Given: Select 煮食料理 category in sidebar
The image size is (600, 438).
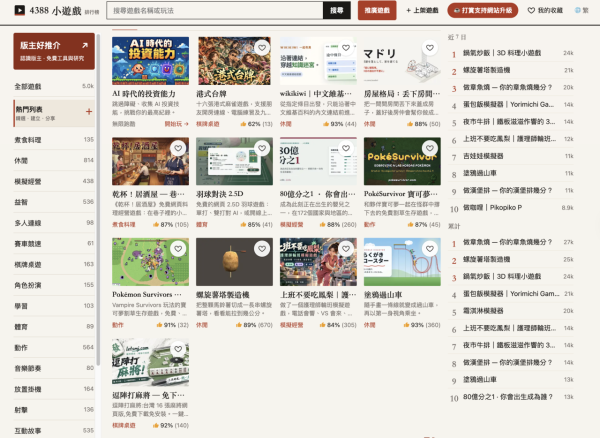Looking at the screenshot, I should point(54,140).
